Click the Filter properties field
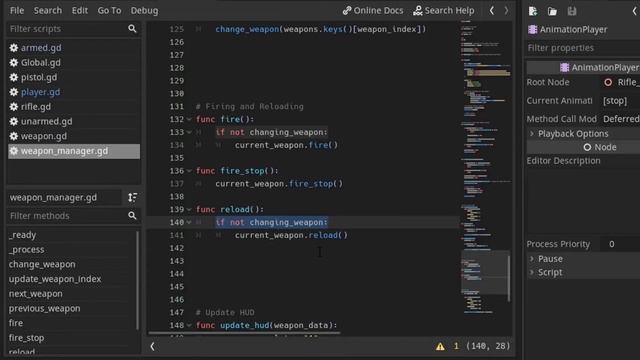 [x=583, y=48]
